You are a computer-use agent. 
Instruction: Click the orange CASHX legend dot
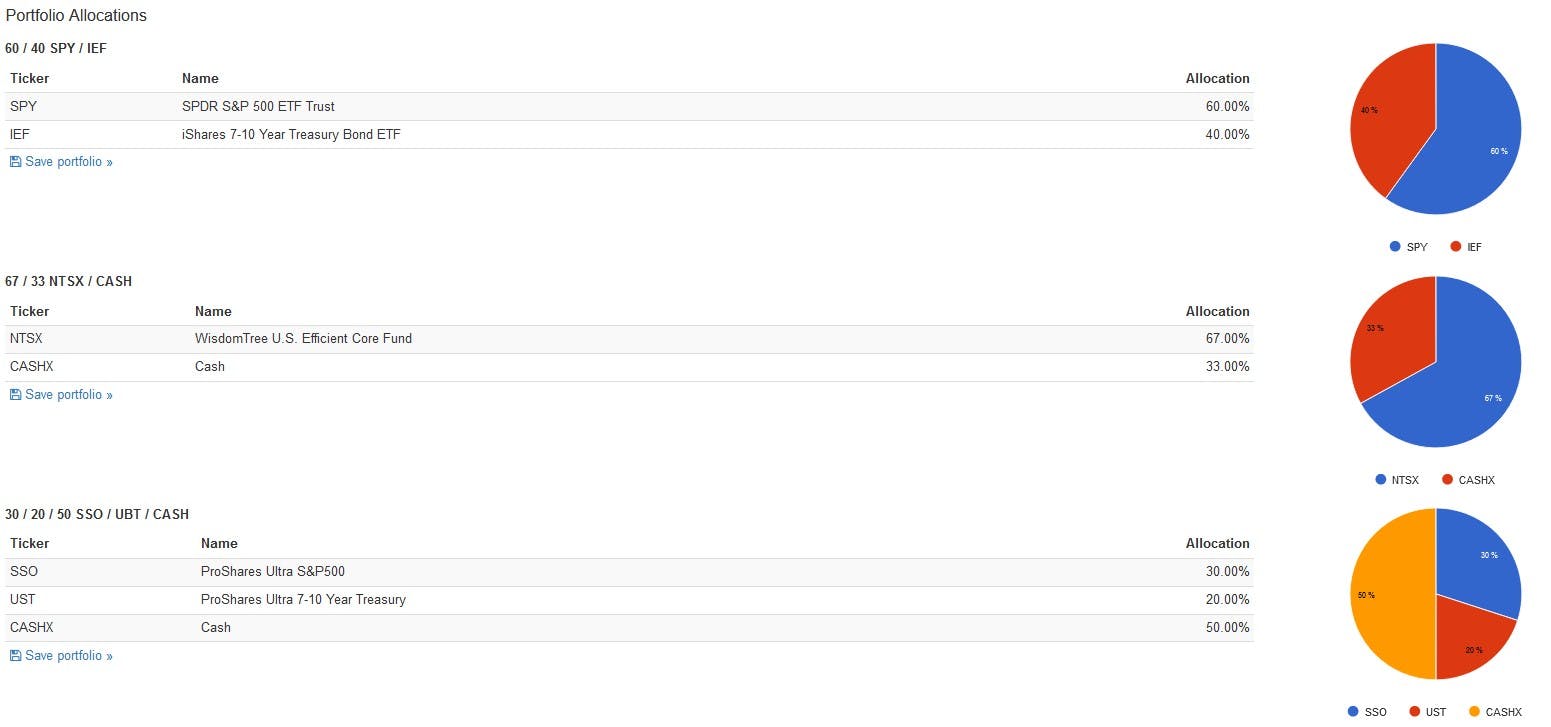(1474, 712)
